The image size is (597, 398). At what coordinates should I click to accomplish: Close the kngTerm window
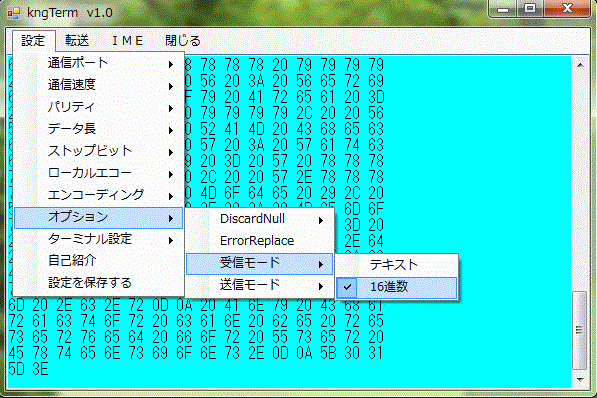567,8
